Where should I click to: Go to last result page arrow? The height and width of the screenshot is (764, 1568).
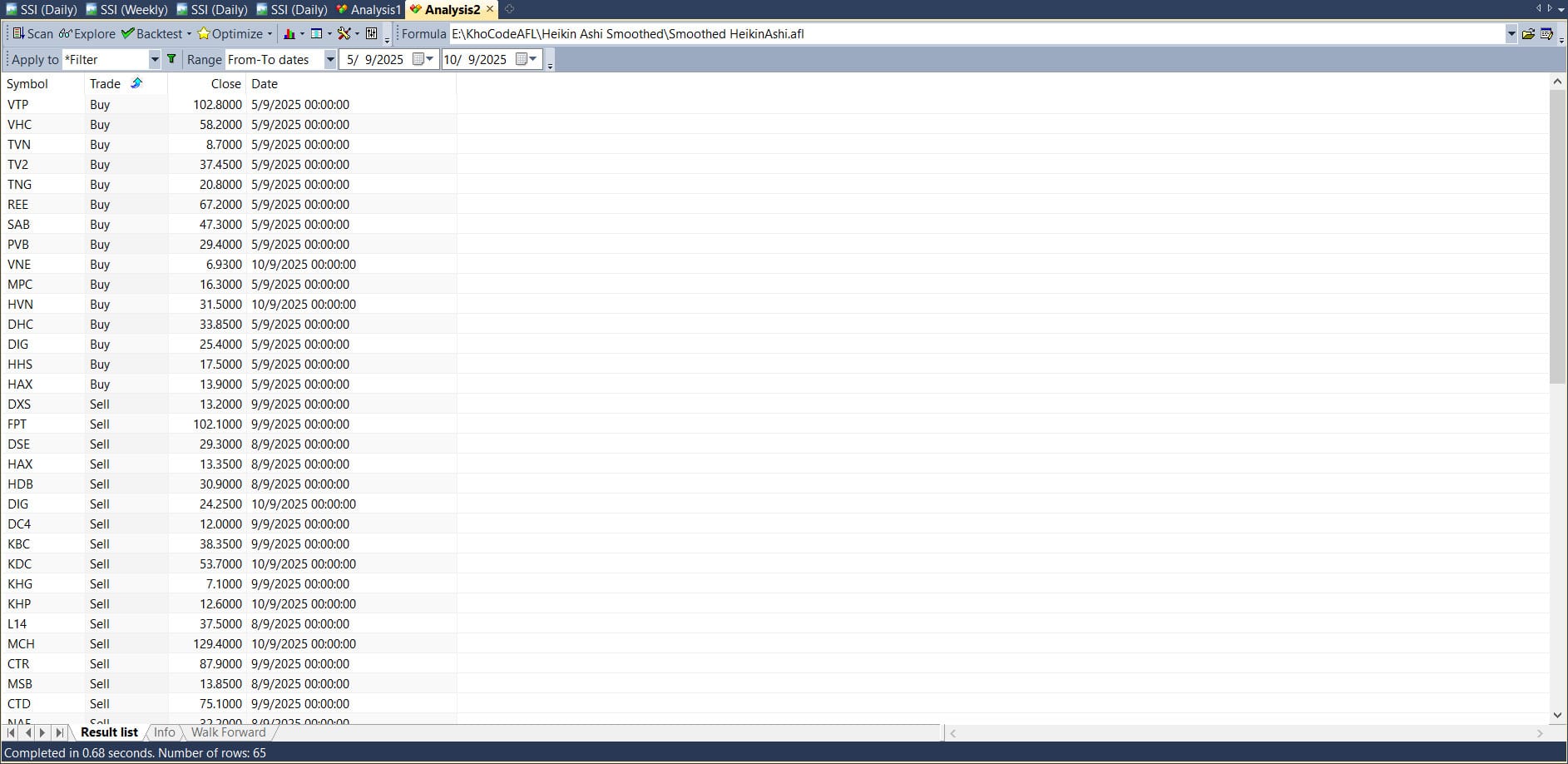[59, 732]
